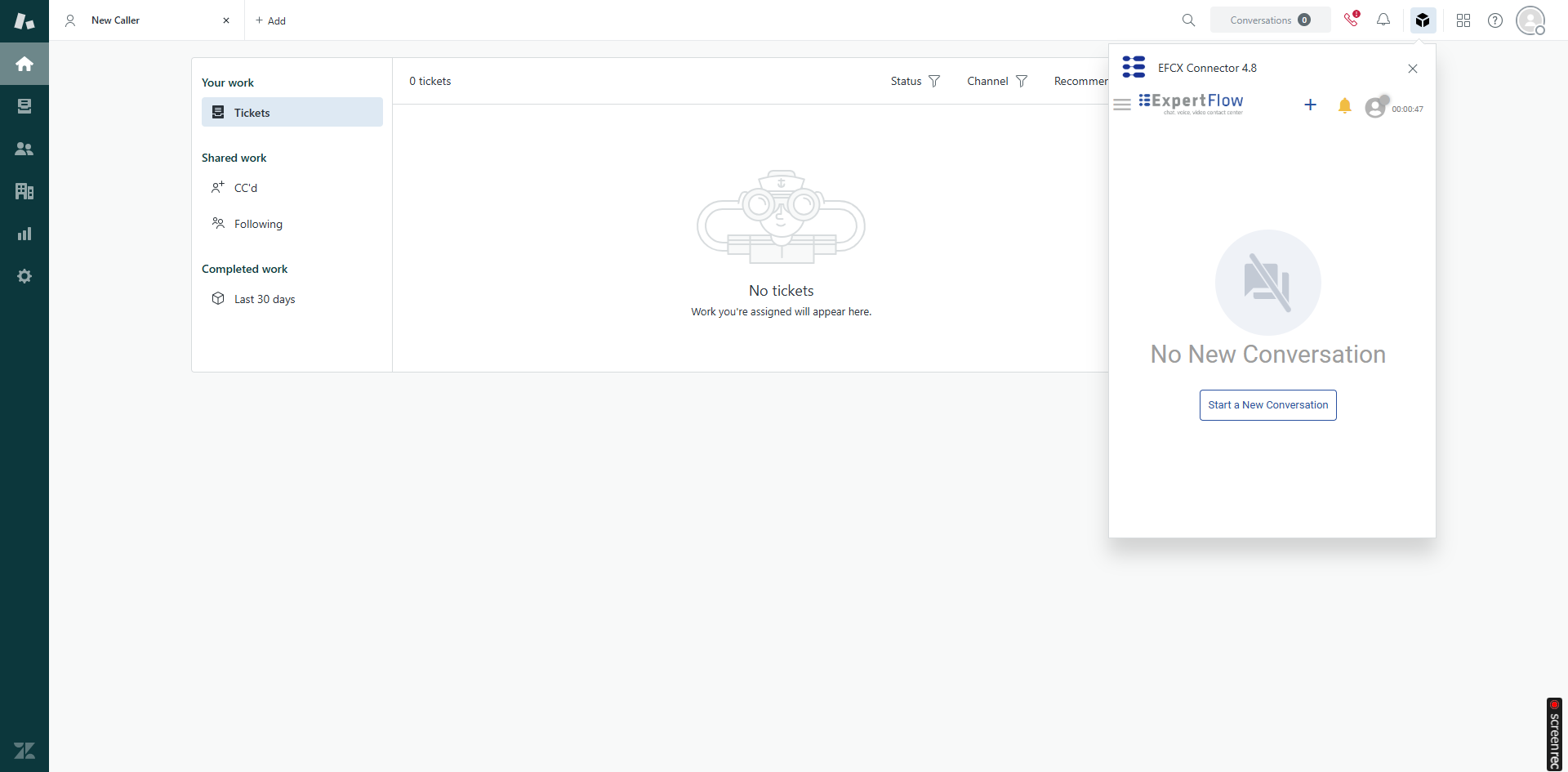Screen dimensions: 1568x772
Task: Open Zendesk products grid icon
Action: tap(1463, 20)
